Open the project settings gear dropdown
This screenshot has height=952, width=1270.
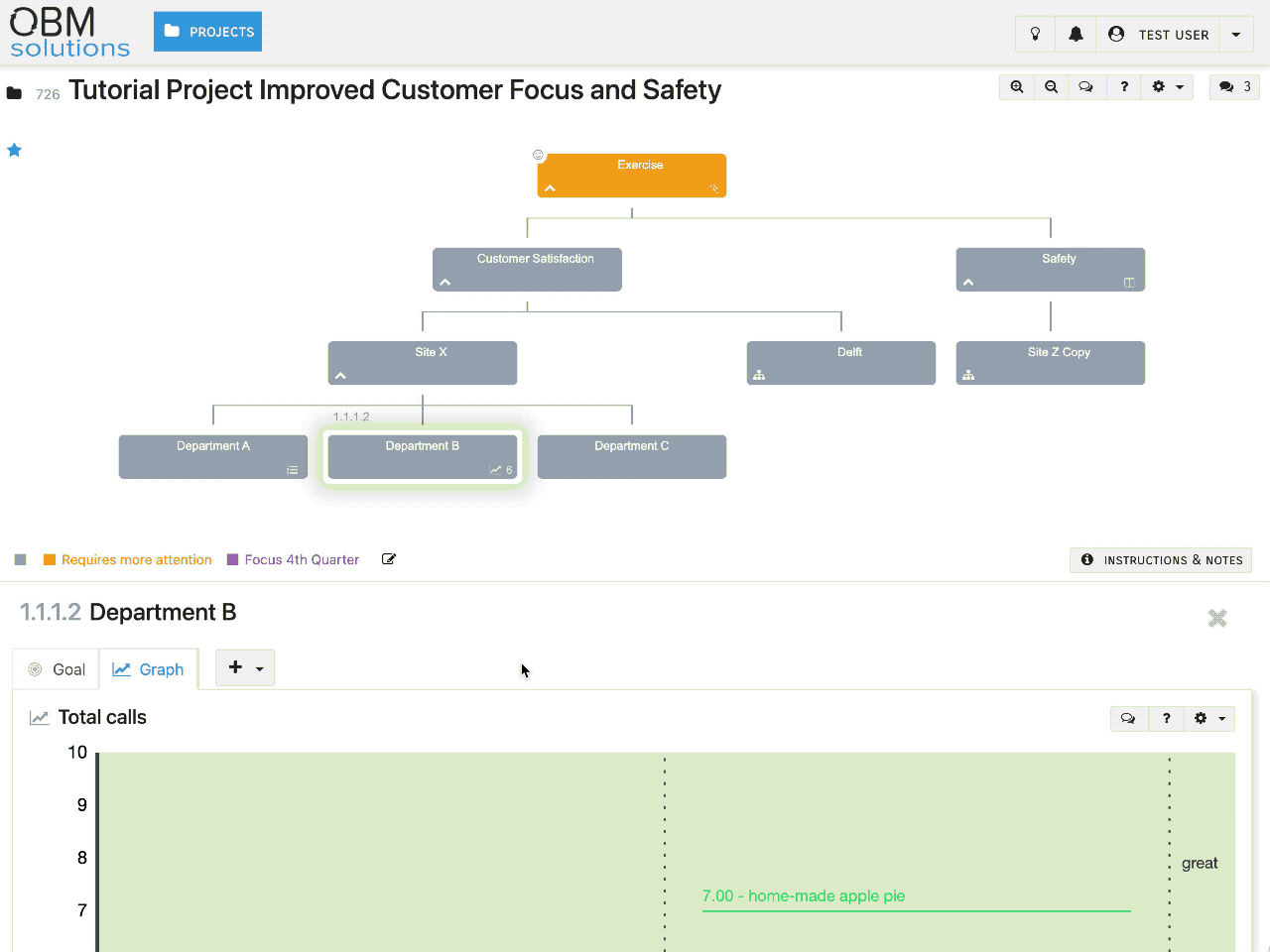(1167, 87)
